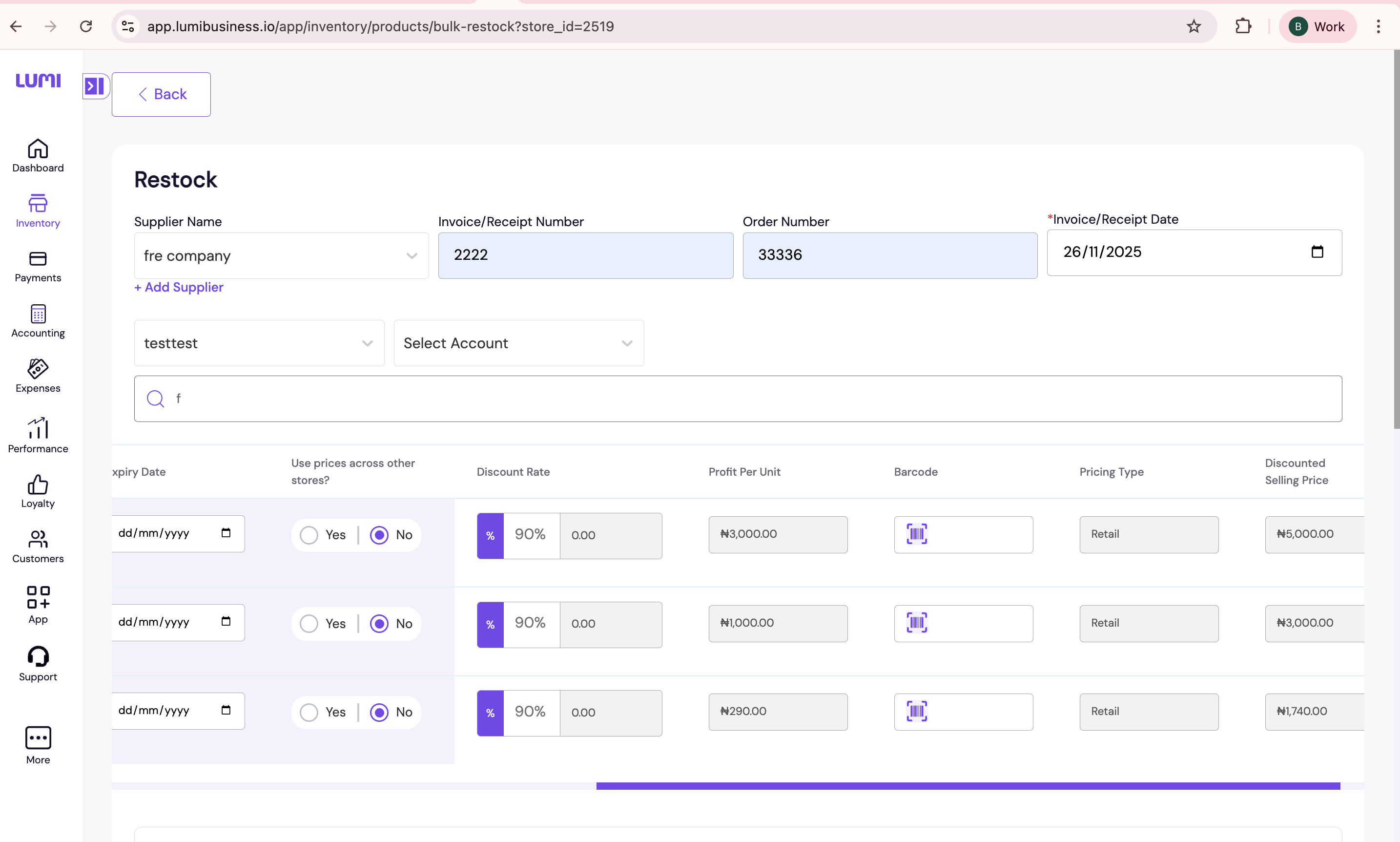The height and width of the screenshot is (842, 1400).
Task: Open the Performance menu item
Action: point(38,435)
